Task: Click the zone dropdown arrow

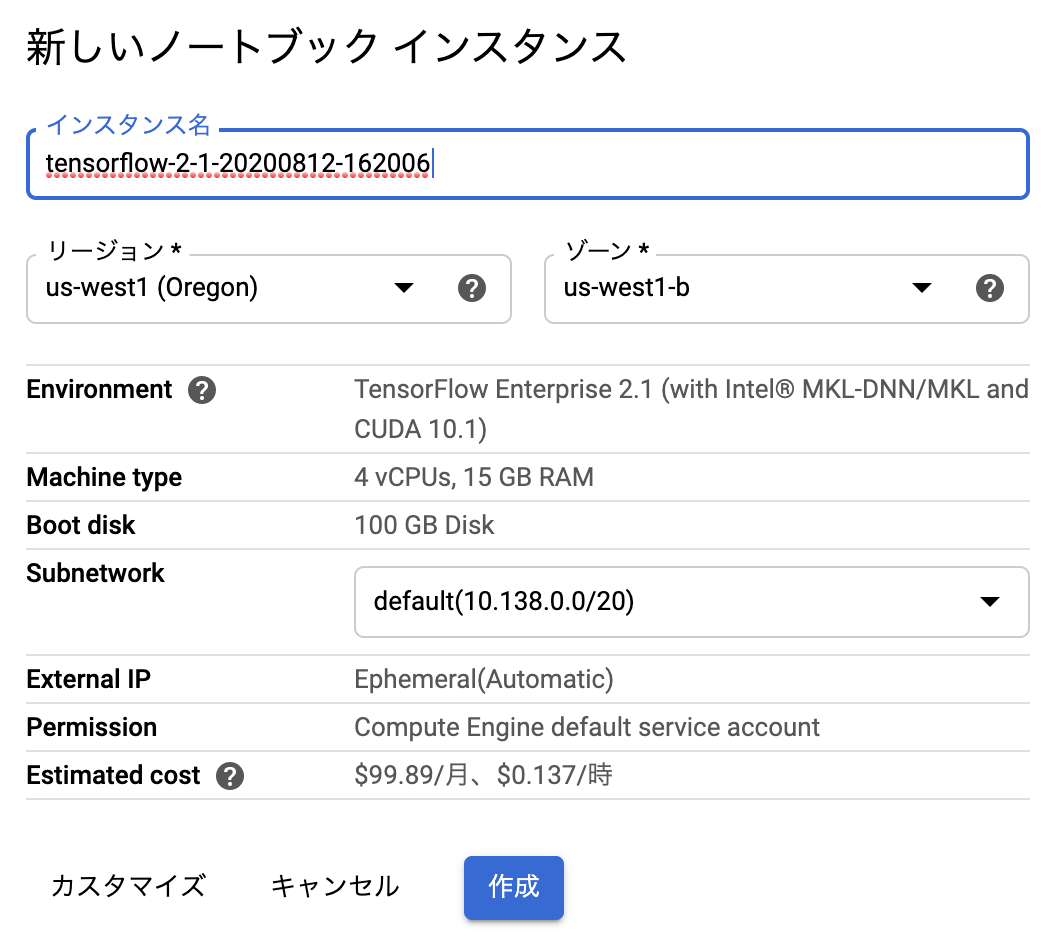Action: tap(921, 289)
